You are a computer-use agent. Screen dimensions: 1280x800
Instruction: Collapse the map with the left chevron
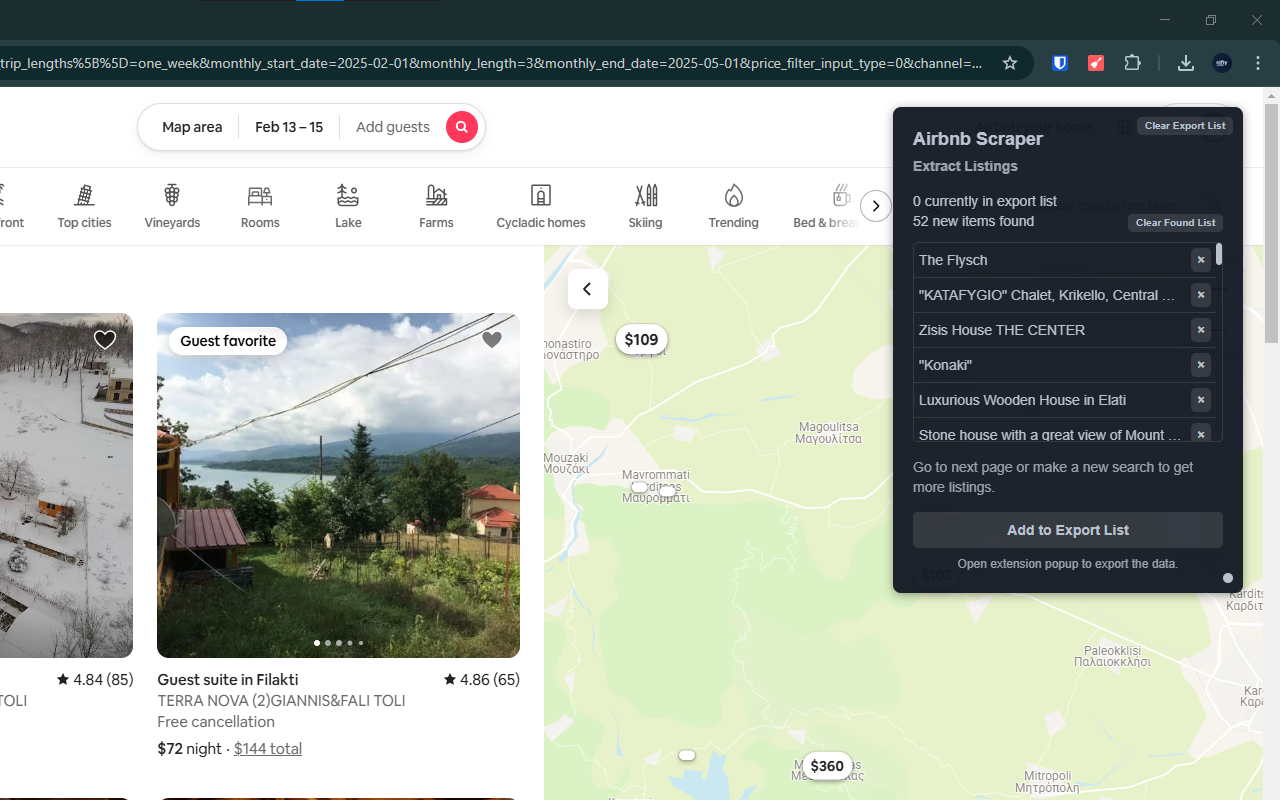(588, 289)
